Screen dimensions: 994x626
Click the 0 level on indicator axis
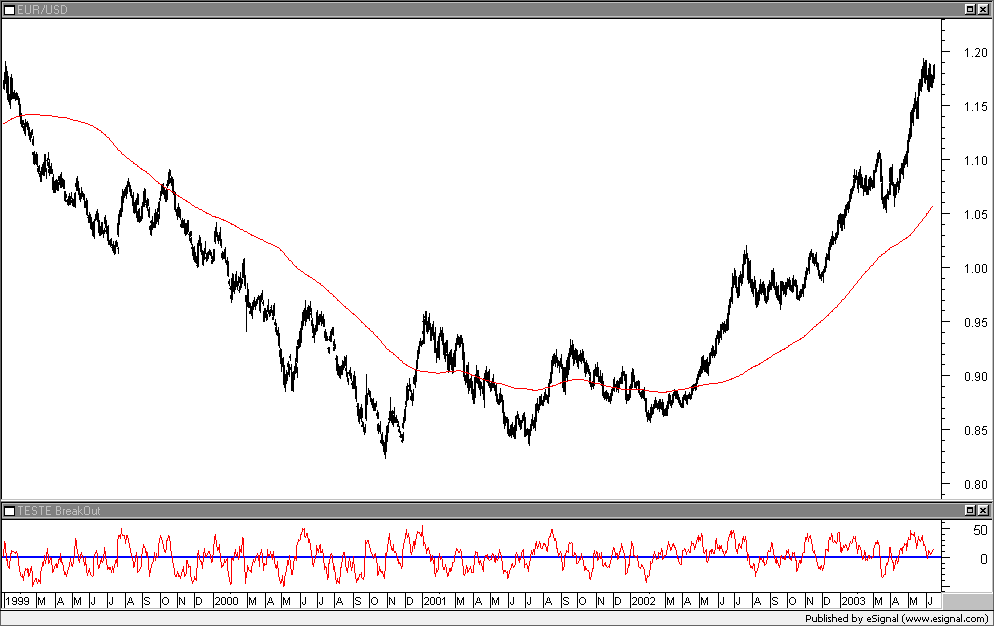point(984,559)
